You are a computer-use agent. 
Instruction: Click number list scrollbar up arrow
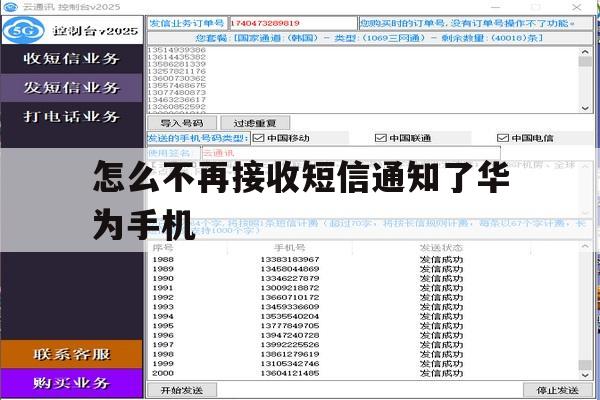[x=585, y=52]
